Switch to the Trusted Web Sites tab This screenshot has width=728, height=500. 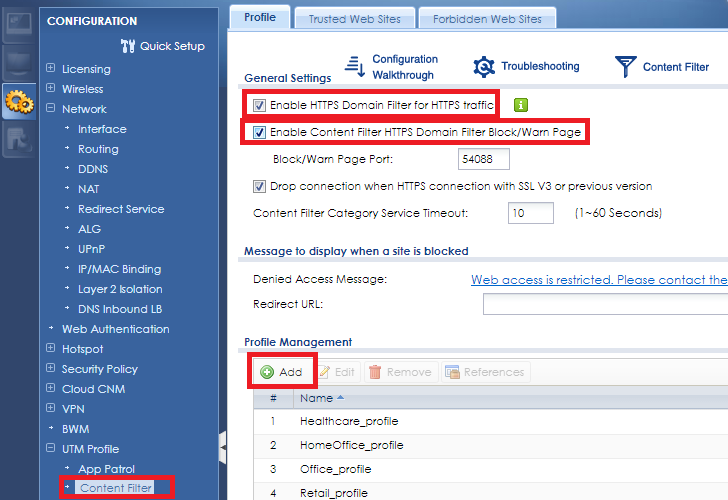[354, 19]
